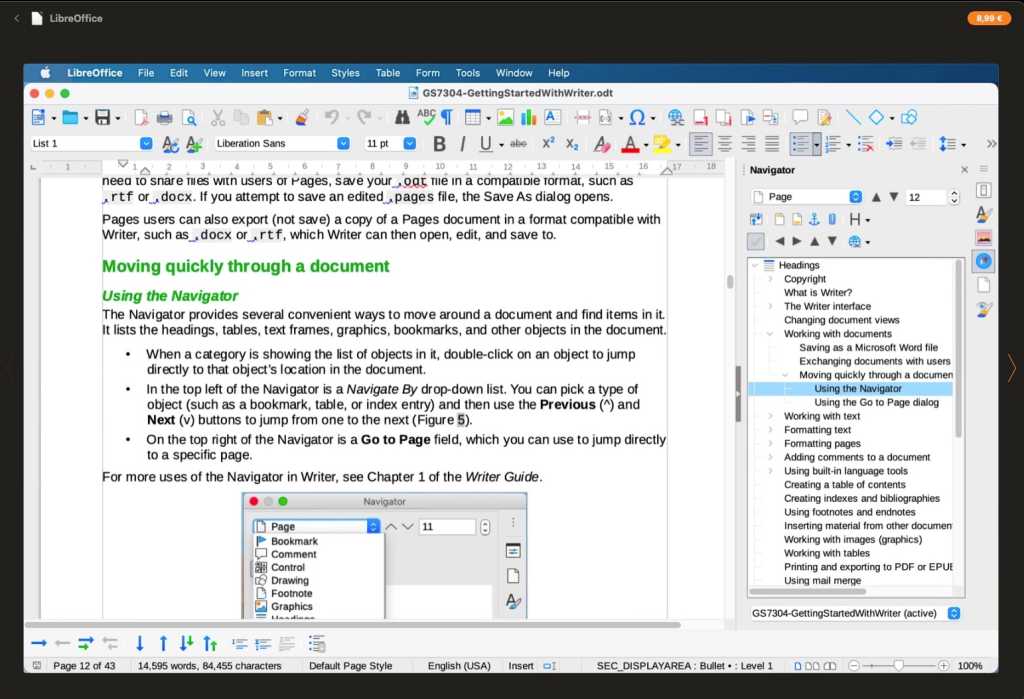Toggle Align Left paragraph alignment

[701, 144]
